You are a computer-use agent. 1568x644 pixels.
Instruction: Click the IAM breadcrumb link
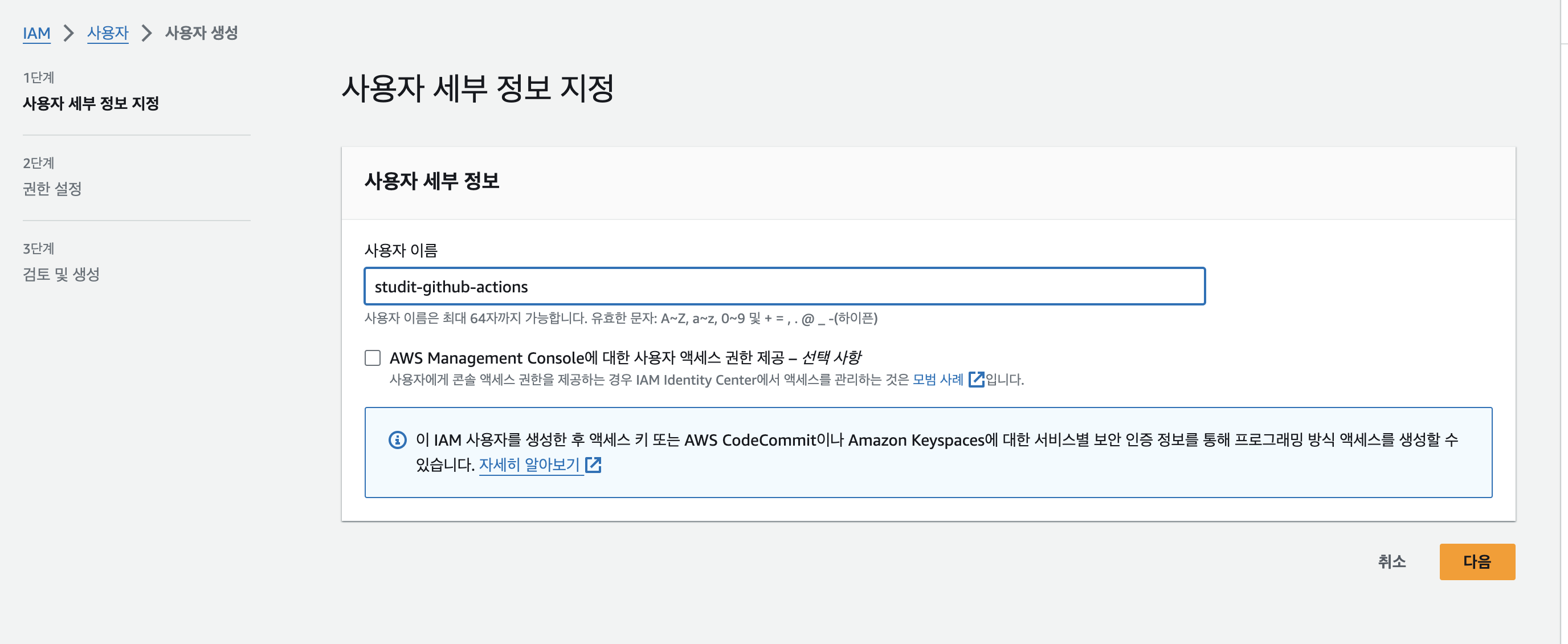click(x=36, y=33)
